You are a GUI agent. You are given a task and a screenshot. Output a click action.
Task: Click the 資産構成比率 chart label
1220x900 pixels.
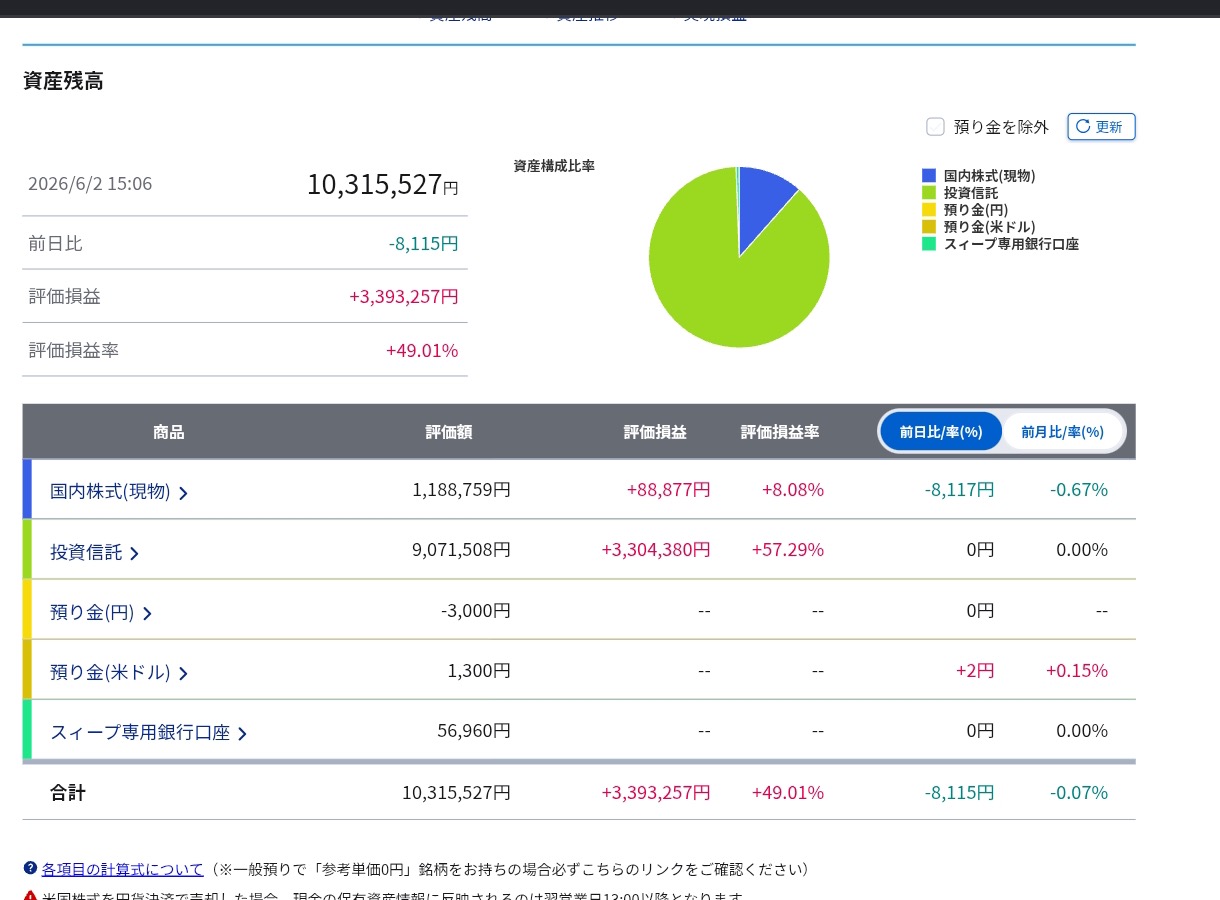click(554, 166)
